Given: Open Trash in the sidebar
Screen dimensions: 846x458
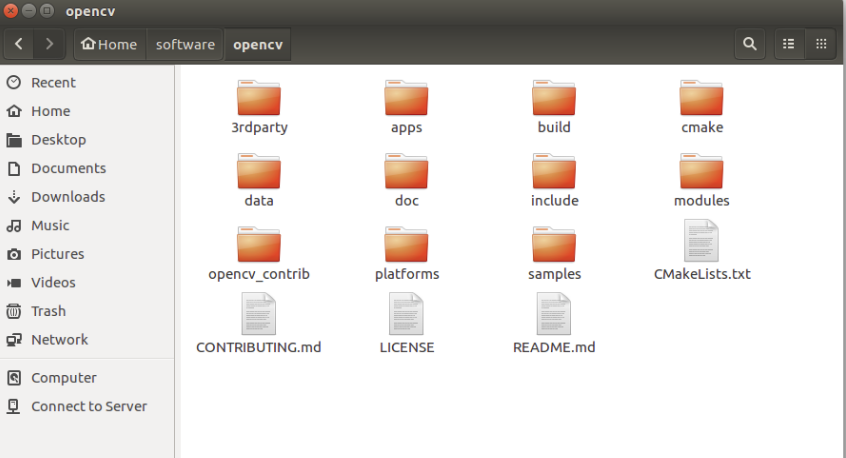Looking at the screenshot, I should [87, 311].
